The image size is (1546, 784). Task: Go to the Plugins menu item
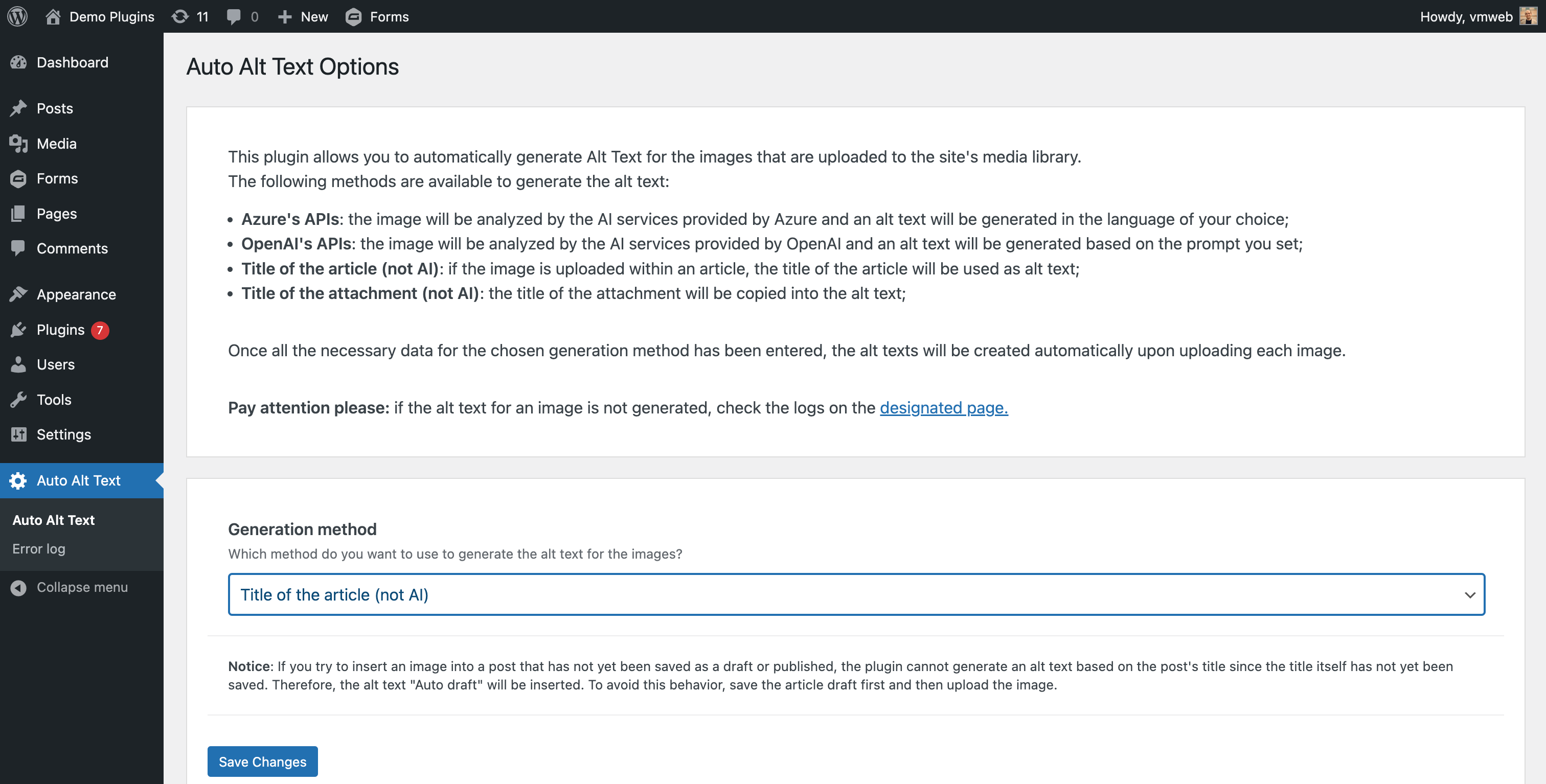61,329
